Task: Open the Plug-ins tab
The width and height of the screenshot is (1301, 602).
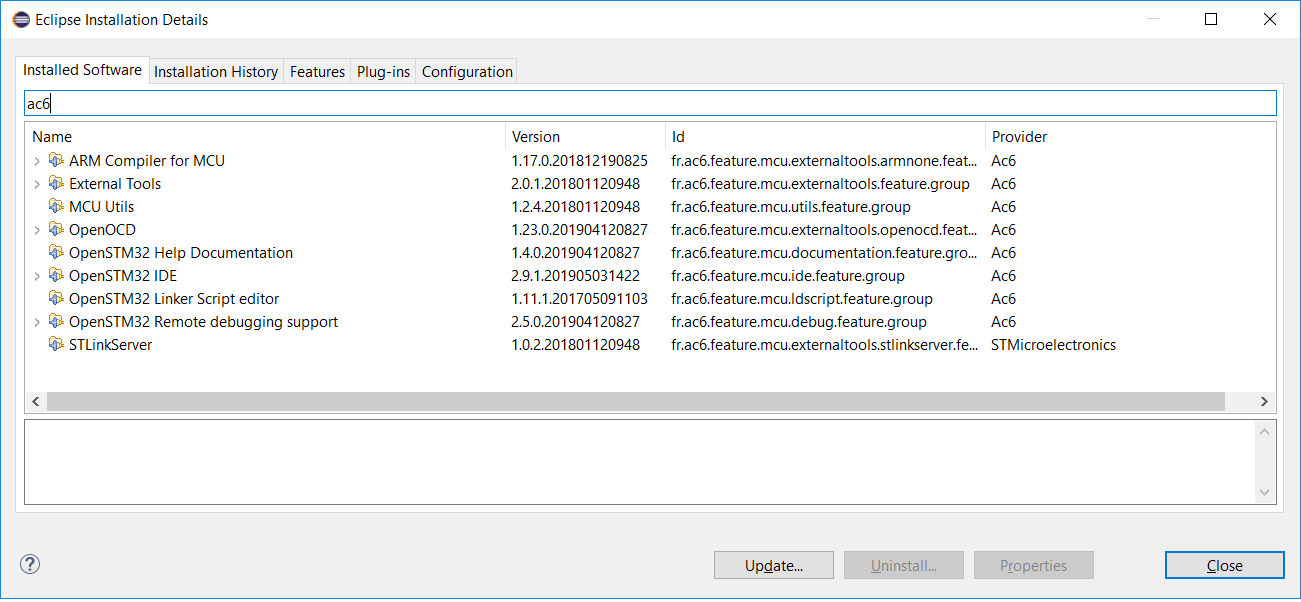Action: 383,72
